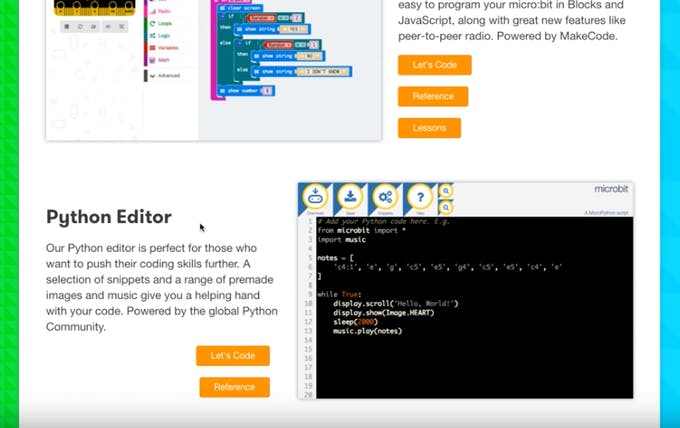
Task: Click the zoom in magnifier icon
Action: [445, 191]
